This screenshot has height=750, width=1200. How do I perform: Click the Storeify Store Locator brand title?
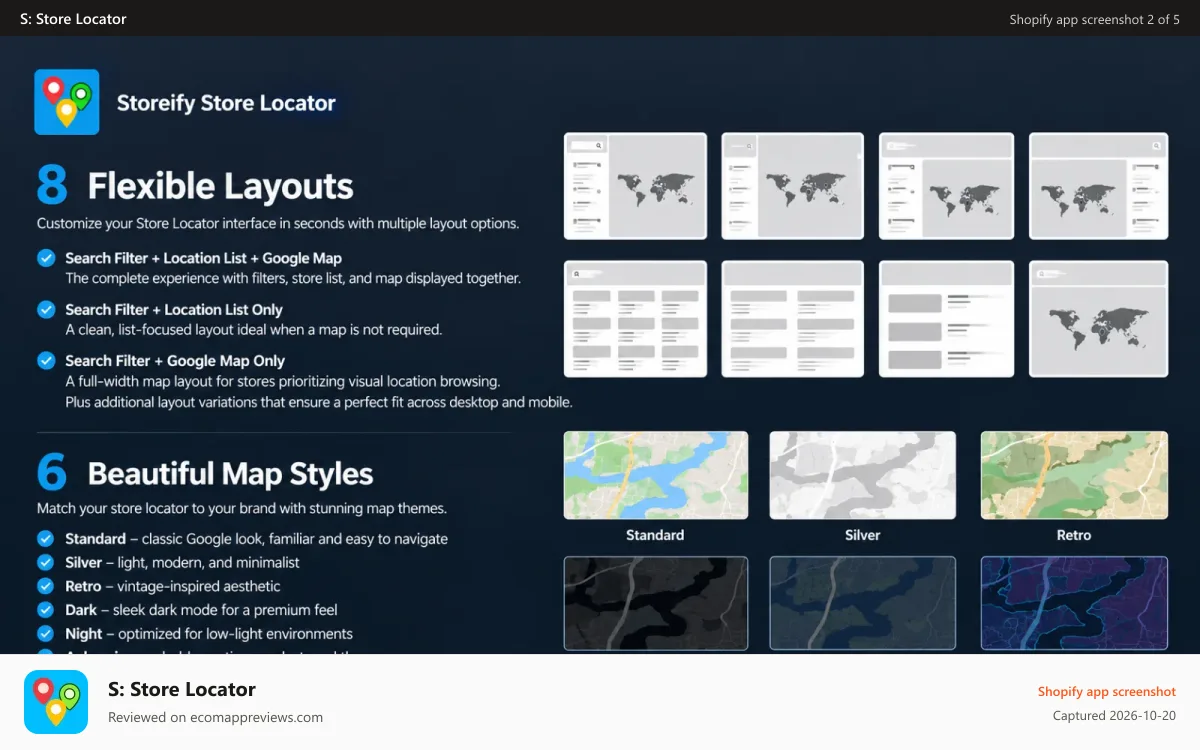point(226,103)
